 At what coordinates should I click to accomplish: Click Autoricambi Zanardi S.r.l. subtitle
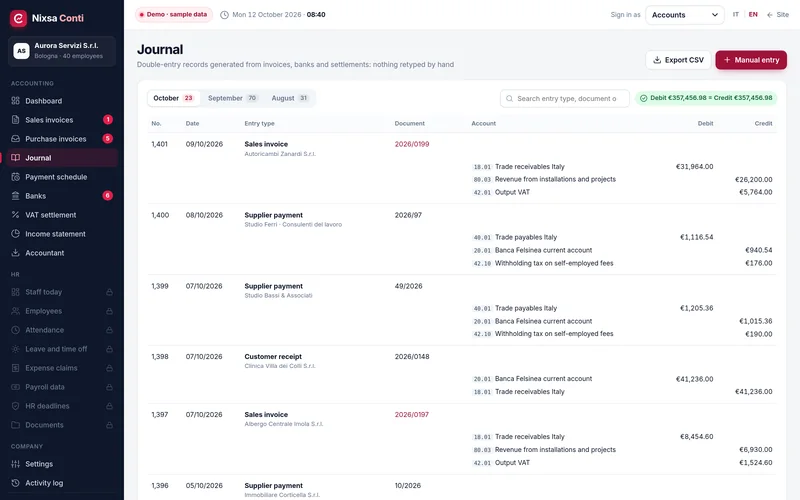click(x=280, y=154)
